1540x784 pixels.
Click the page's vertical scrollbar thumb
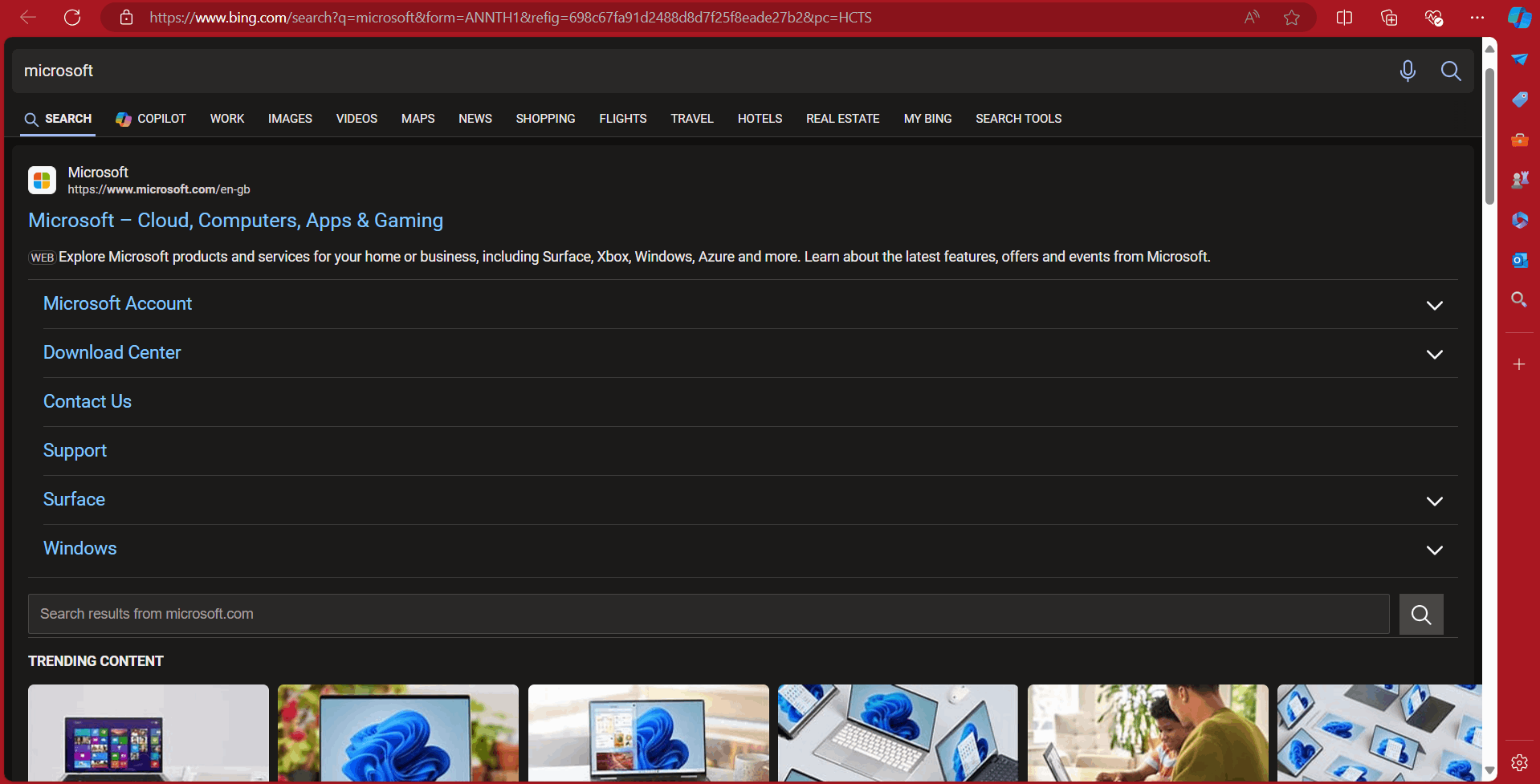(1489, 135)
